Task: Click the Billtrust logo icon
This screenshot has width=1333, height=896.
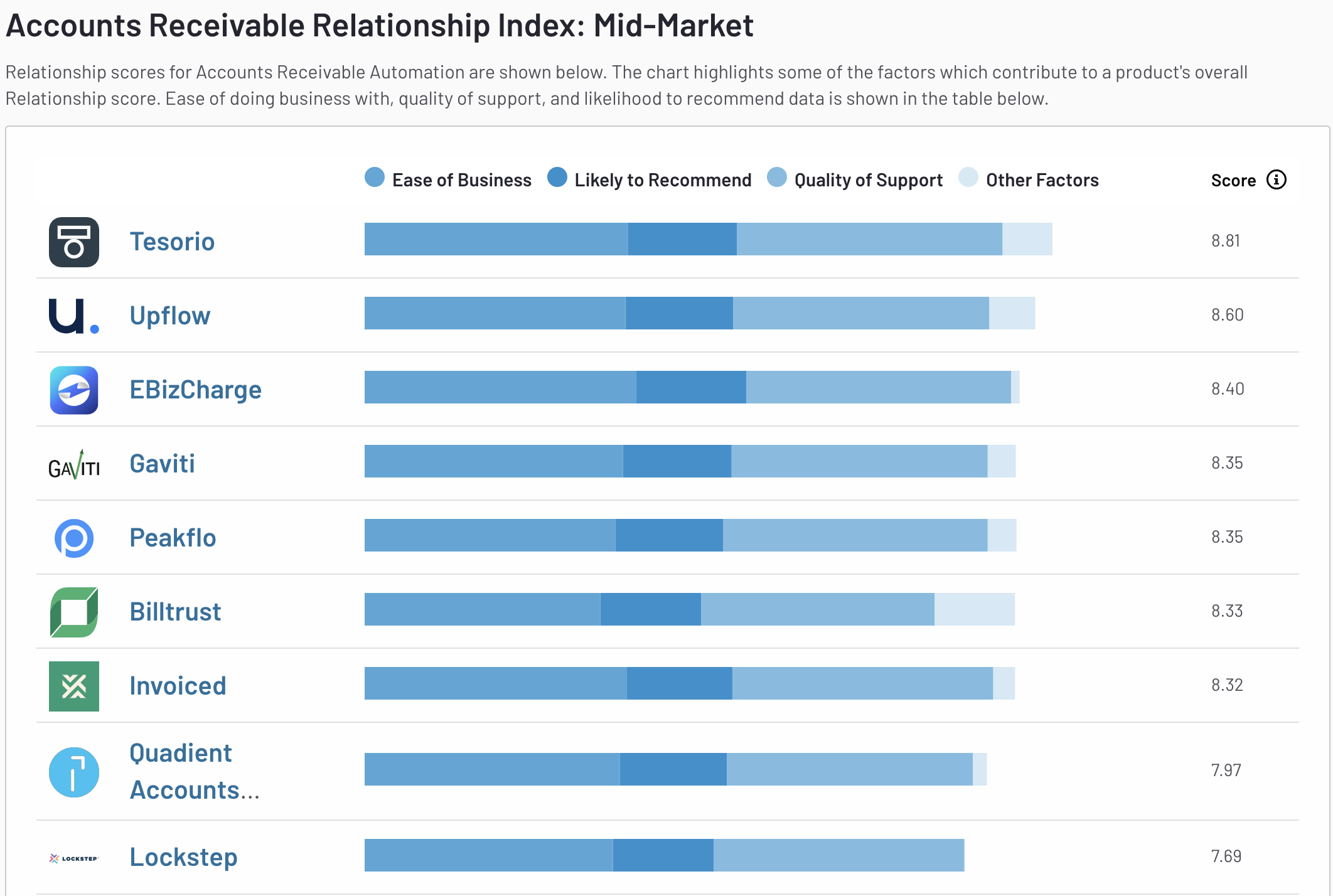Action: tap(74, 612)
